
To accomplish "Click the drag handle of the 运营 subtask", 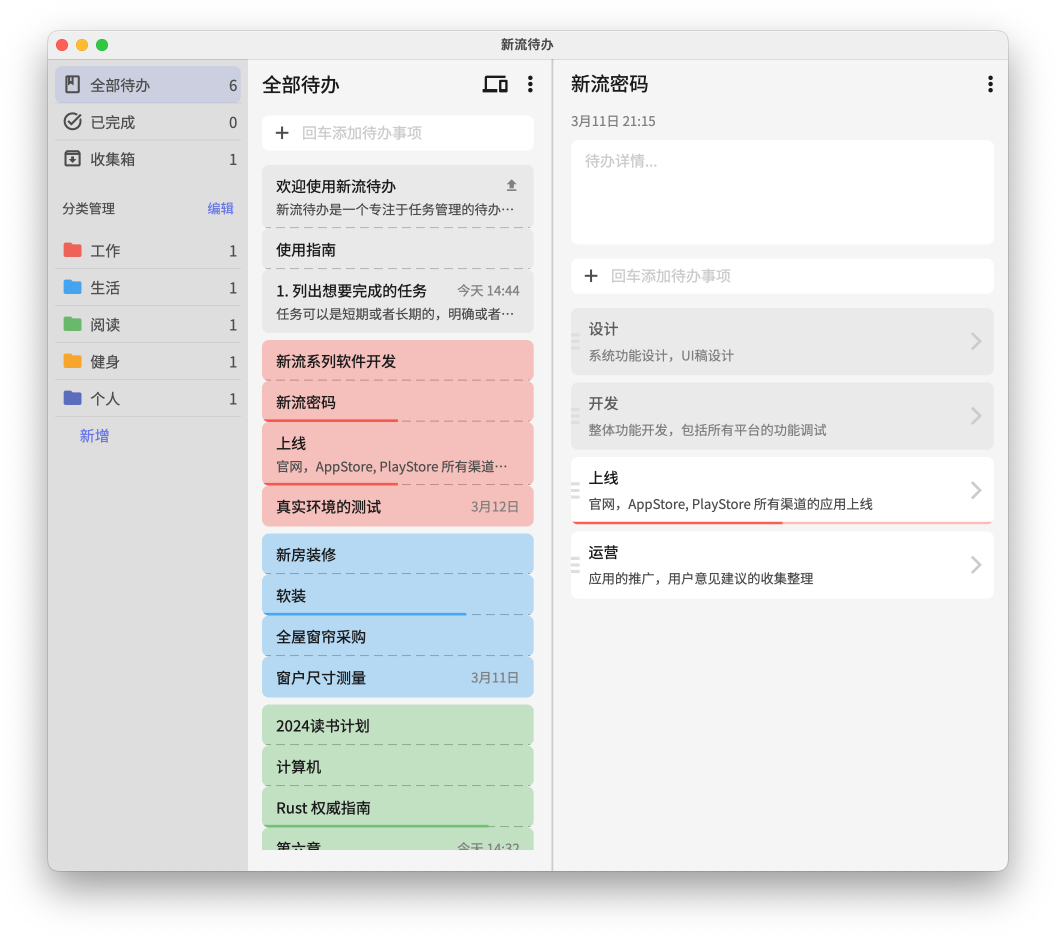I will click(x=575, y=564).
